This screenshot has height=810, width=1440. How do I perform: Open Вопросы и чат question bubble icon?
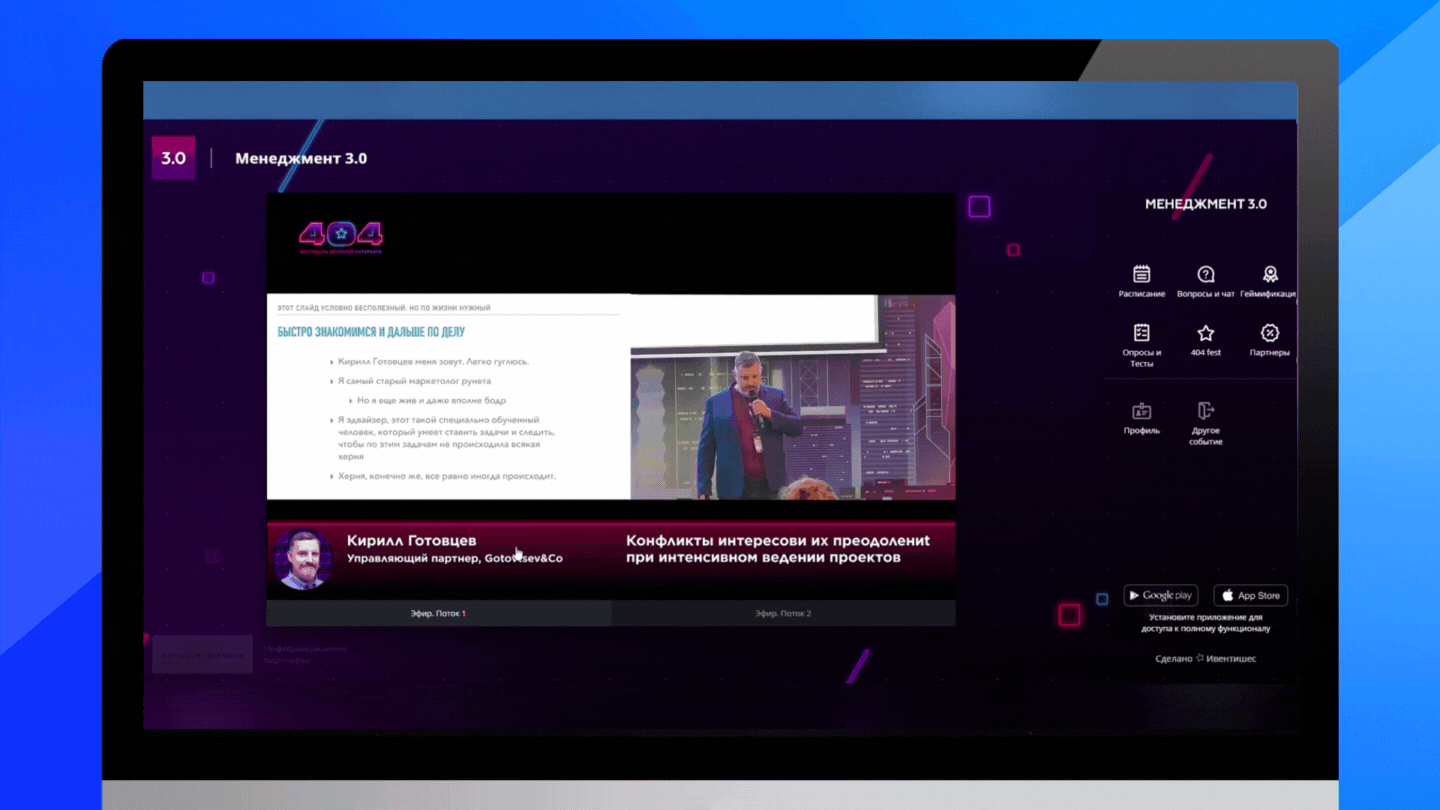(1205, 275)
